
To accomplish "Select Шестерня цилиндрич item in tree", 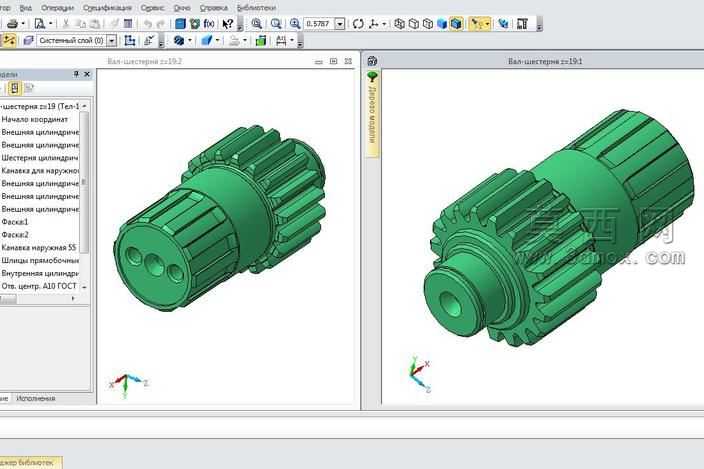I will tap(40, 158).
